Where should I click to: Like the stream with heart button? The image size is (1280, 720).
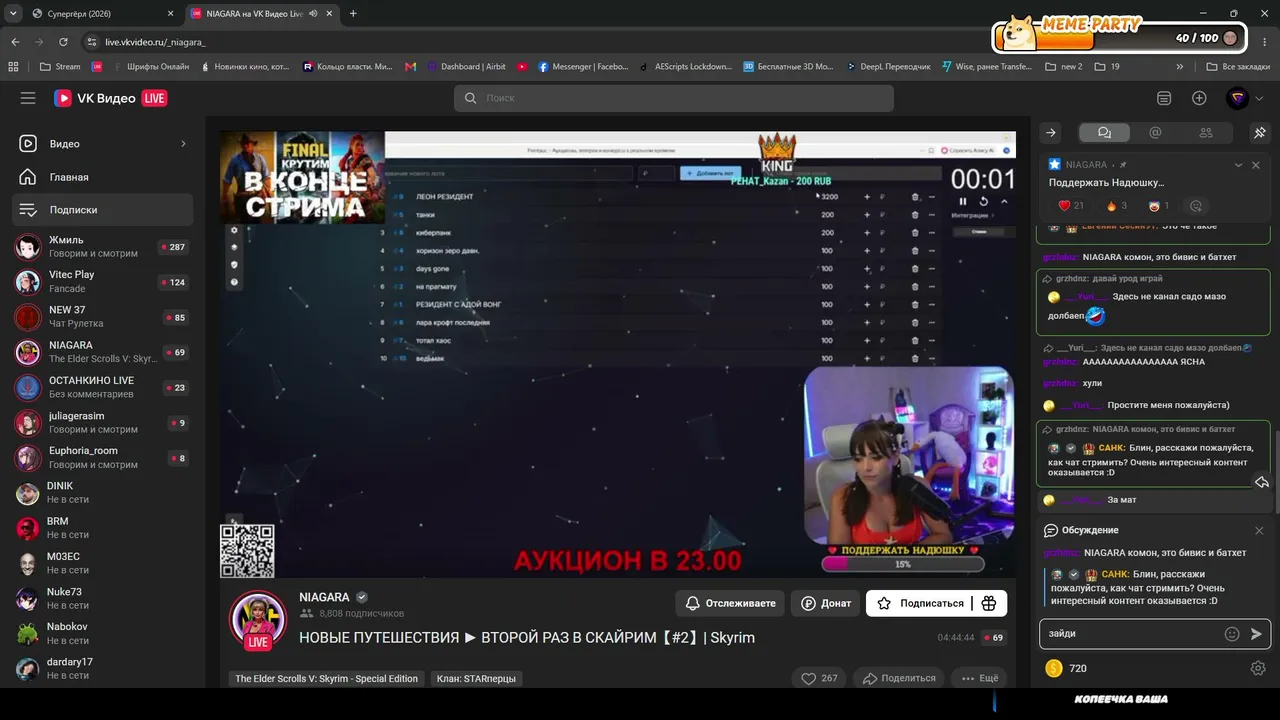(819, 678)
